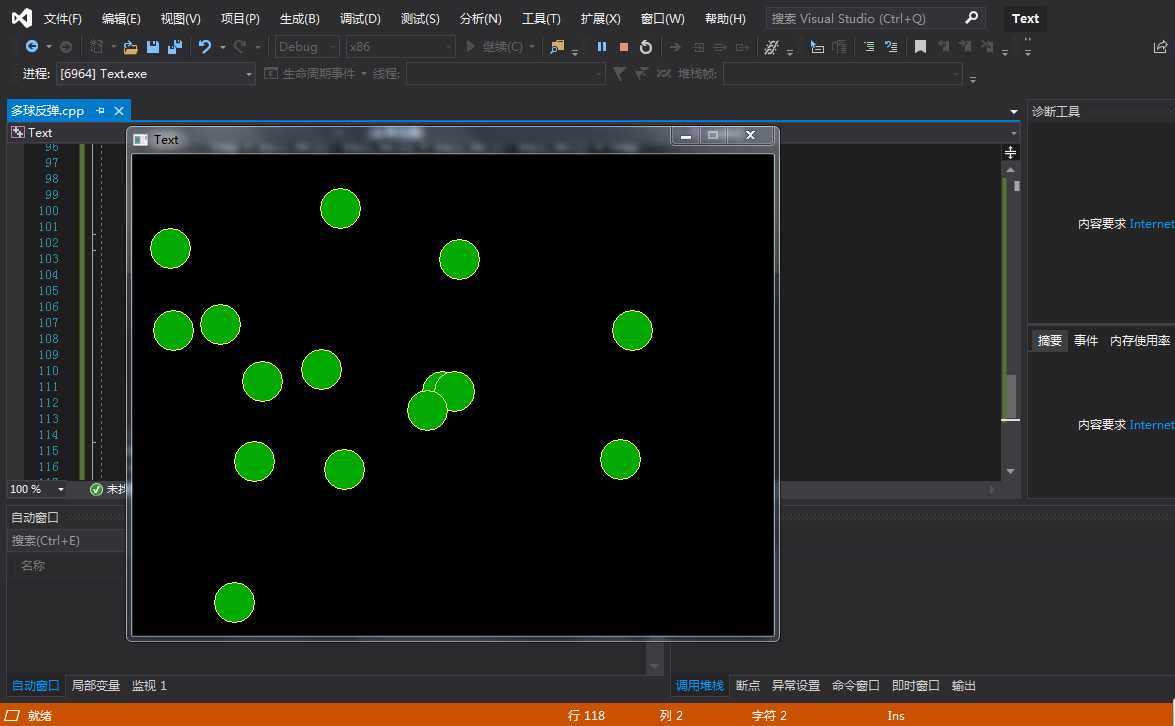This screenshot has width=1175, height=726.
Task: Click the editor split window icon
Action: [x=1010, y=152]
